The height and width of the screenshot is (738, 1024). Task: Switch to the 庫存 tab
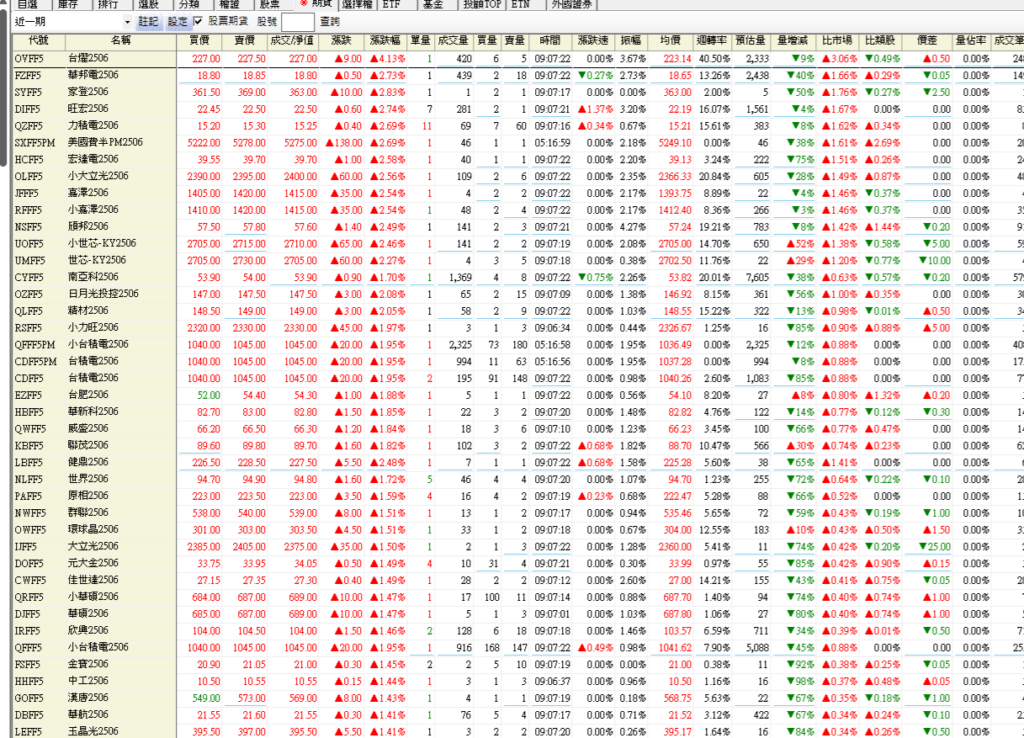(x=68, y=4)
